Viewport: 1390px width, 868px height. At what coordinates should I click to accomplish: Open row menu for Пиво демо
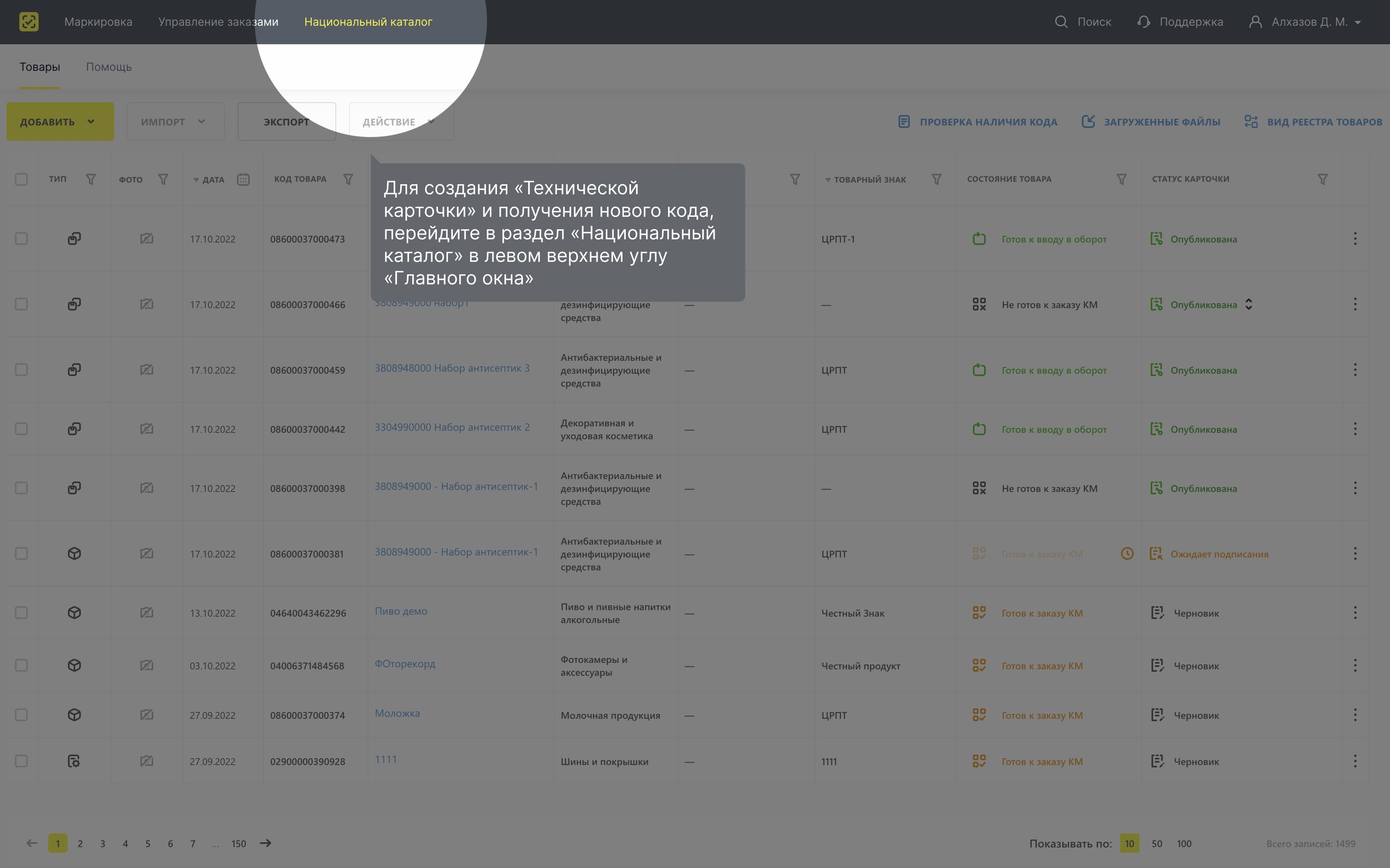pyautogui.click(x=1355, y=613)
